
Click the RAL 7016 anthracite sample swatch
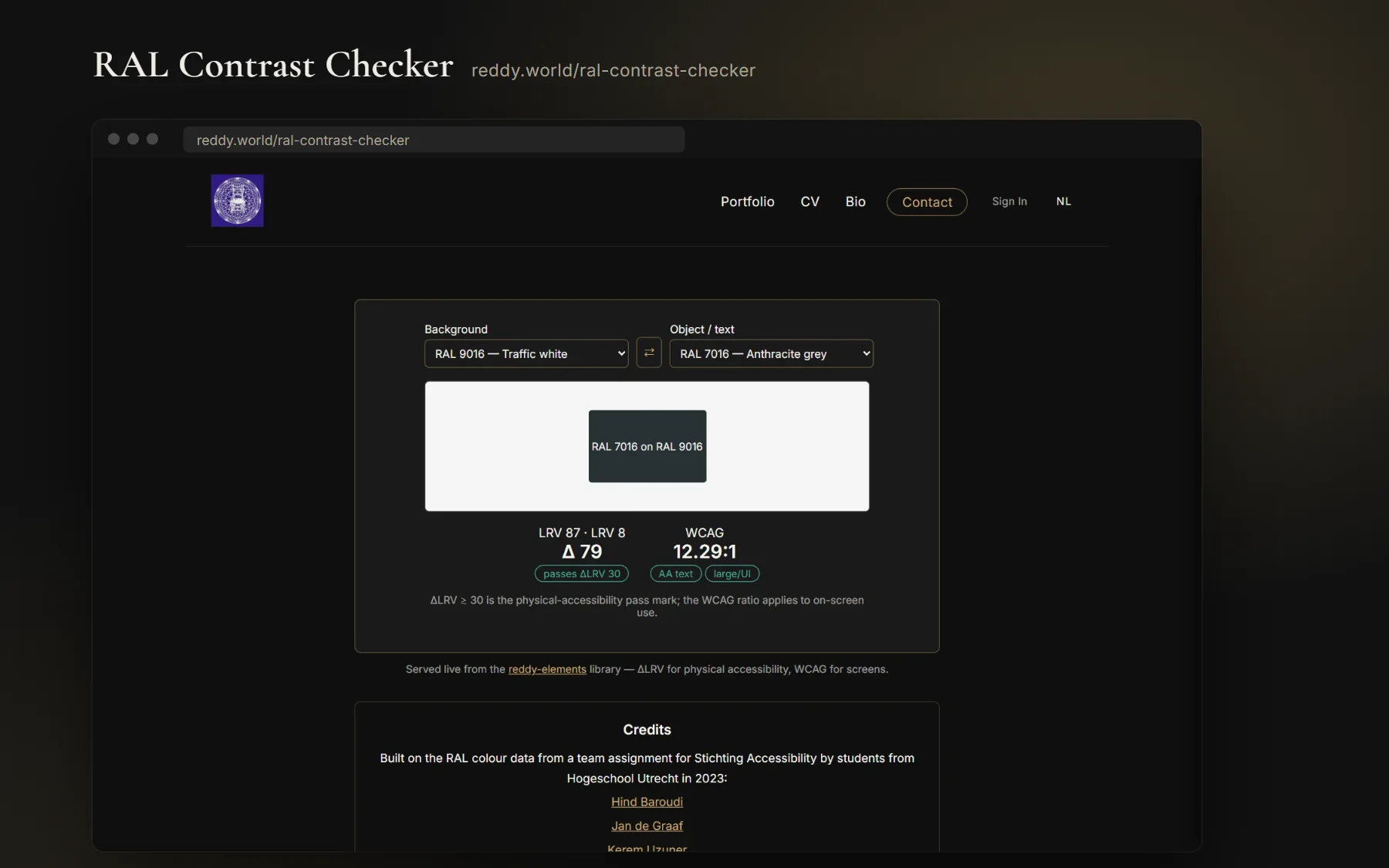(647, 446)
